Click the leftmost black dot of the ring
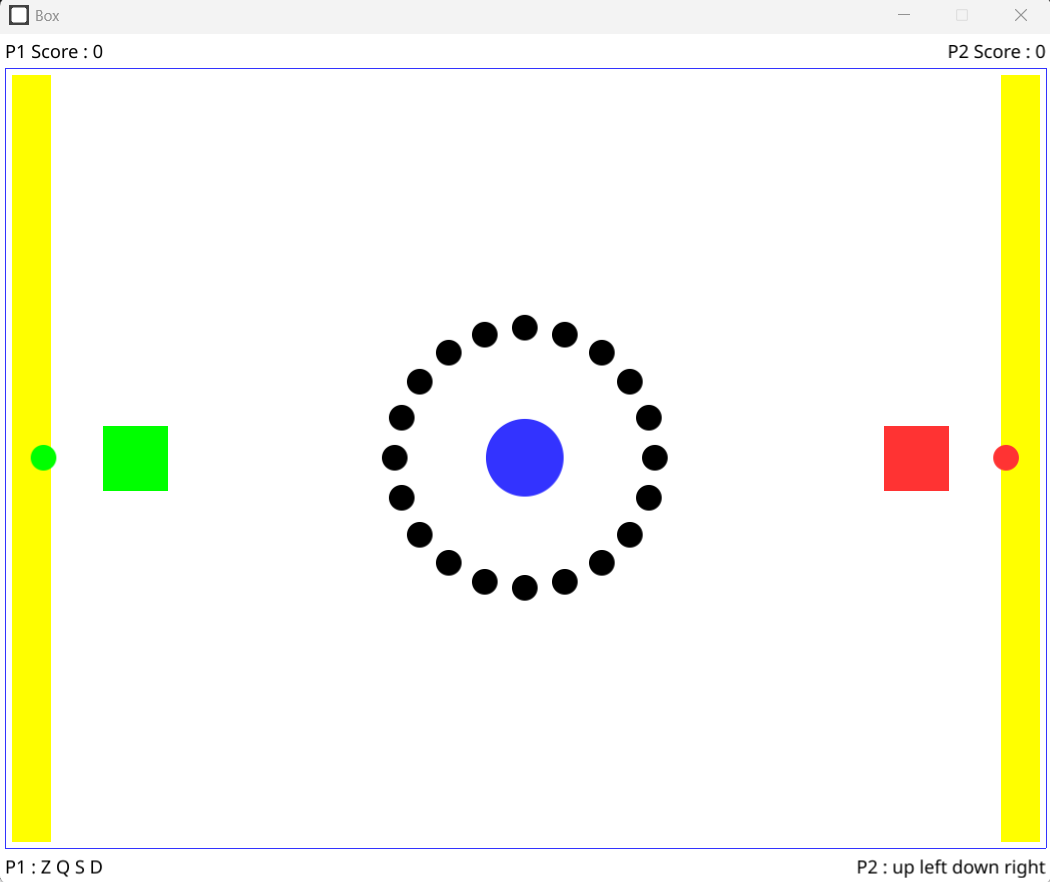 (x=394, y=458)
